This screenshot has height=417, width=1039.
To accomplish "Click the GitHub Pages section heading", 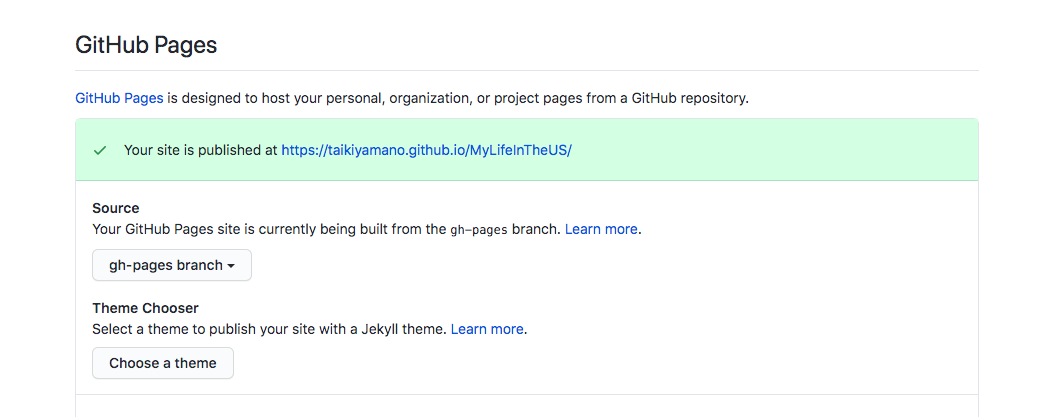I will (x=146, y=45).
